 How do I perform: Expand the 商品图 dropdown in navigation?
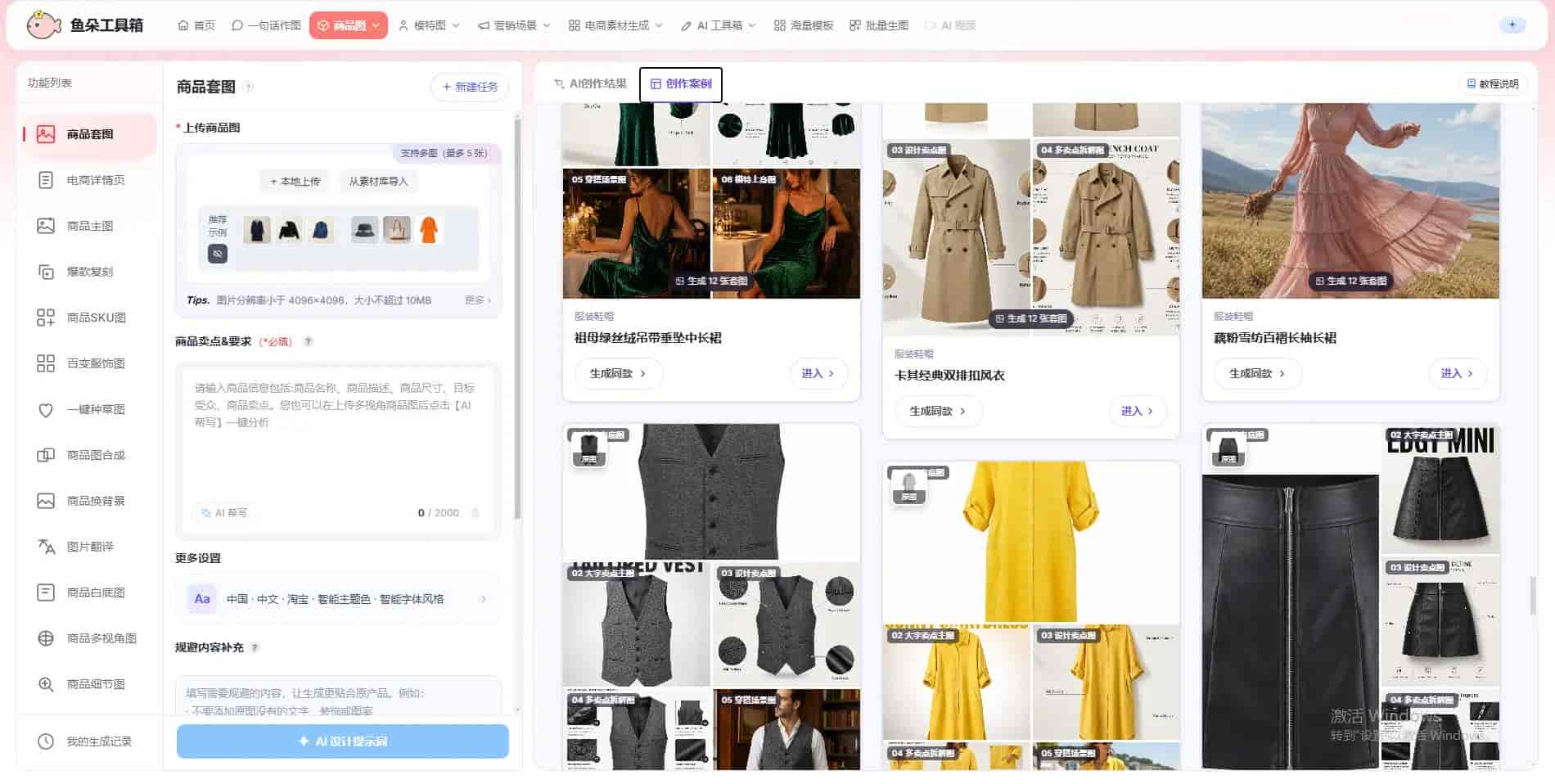click(349, 25)
